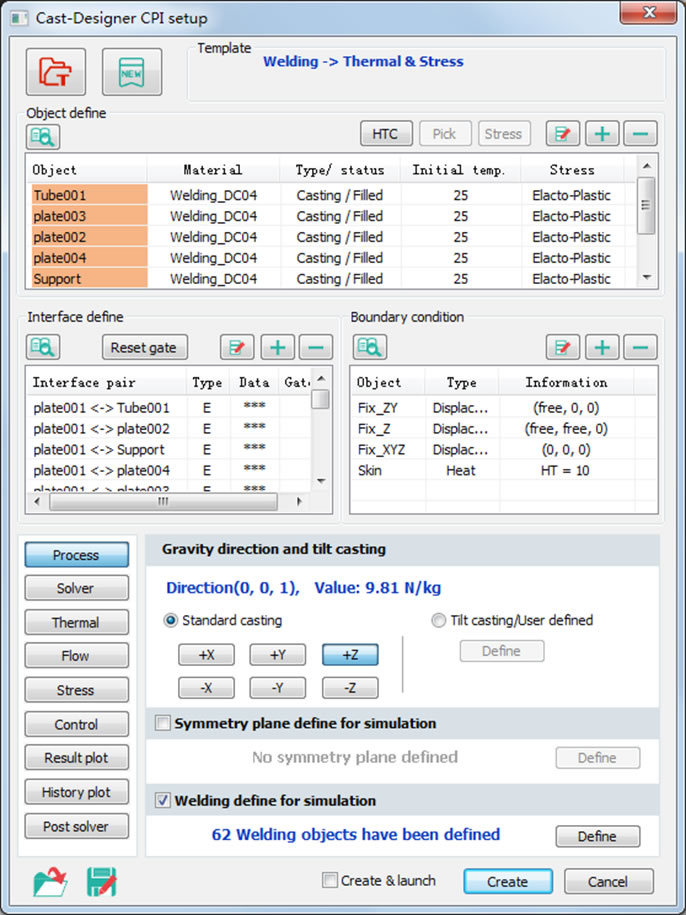Click the open-setup folder icon at bottom left
The height and width of the screenshot is (915, 686).
point(50,881)
